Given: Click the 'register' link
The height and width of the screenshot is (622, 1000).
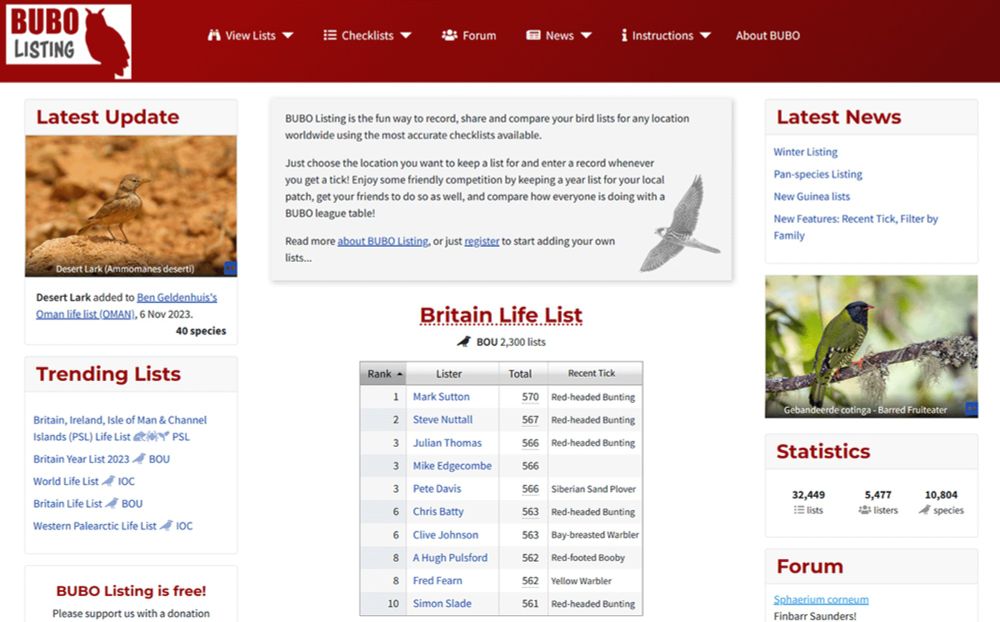Looking at the screenshot, I should 482,241.
